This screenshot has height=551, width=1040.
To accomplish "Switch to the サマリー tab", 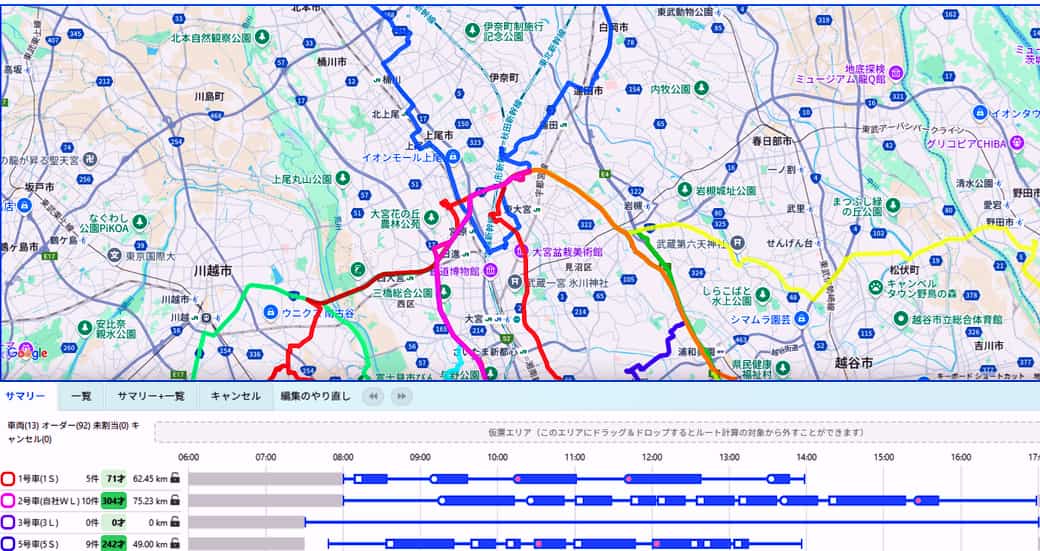I will (x=25, y=397).
